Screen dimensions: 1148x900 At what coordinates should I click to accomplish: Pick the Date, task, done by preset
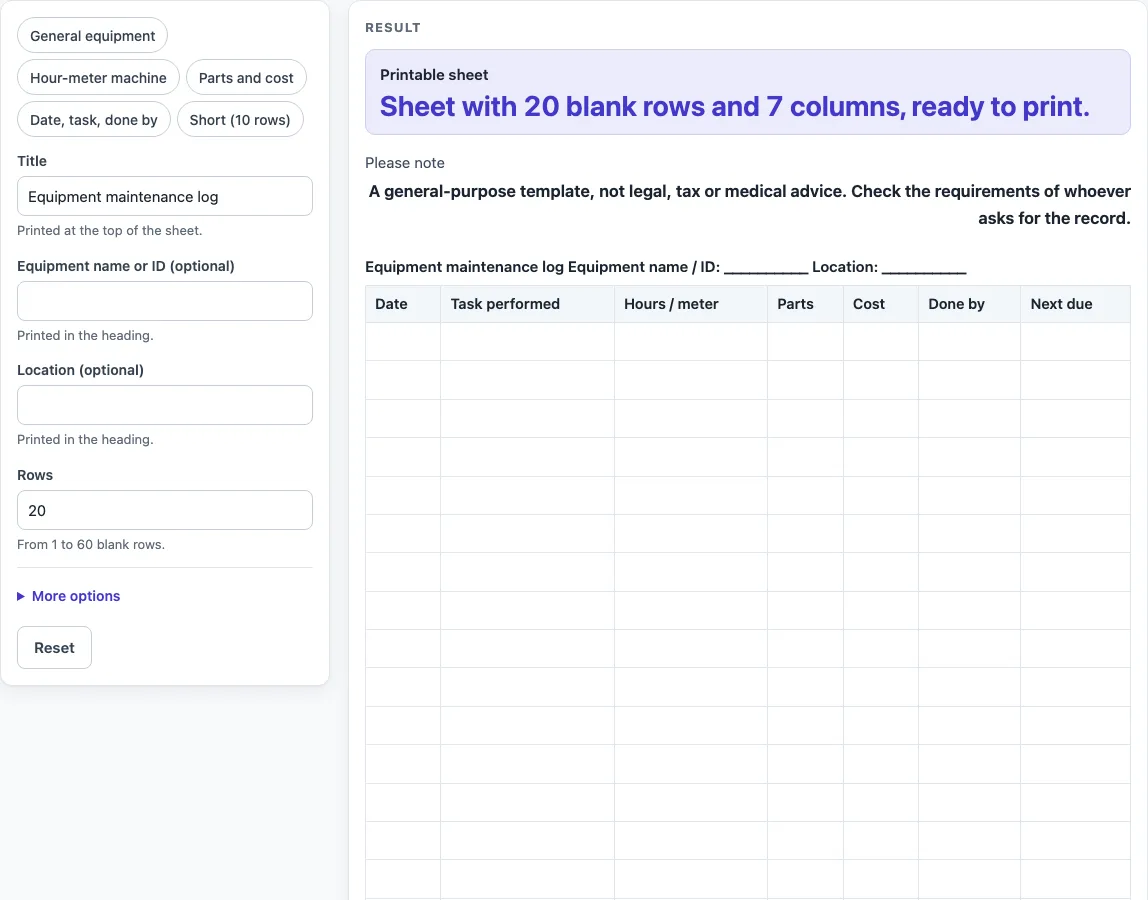pyautogui.click(x=94, y=119)
